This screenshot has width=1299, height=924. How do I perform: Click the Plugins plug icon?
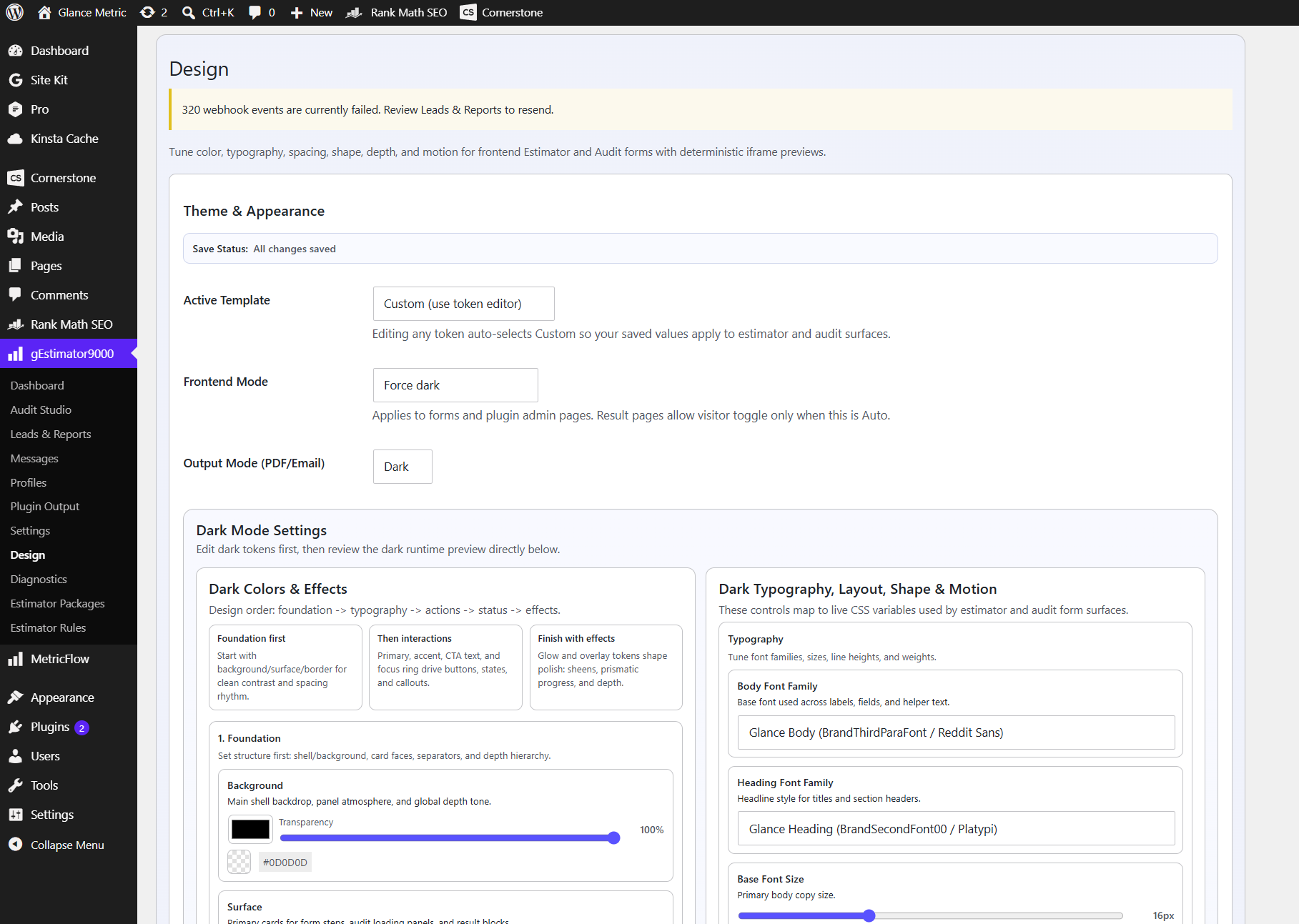click(x=16, y=727)
